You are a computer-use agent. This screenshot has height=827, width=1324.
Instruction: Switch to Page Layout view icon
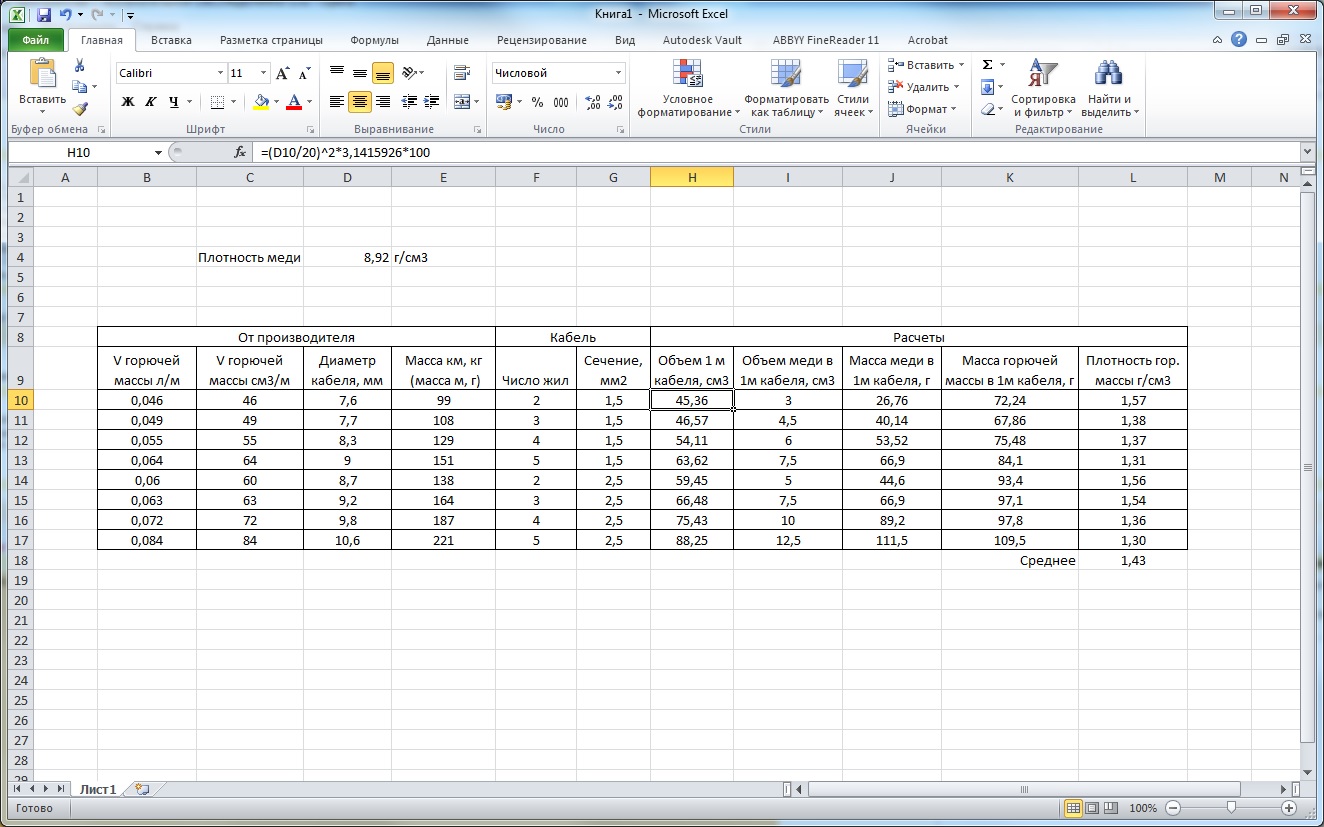(1093, 808)
